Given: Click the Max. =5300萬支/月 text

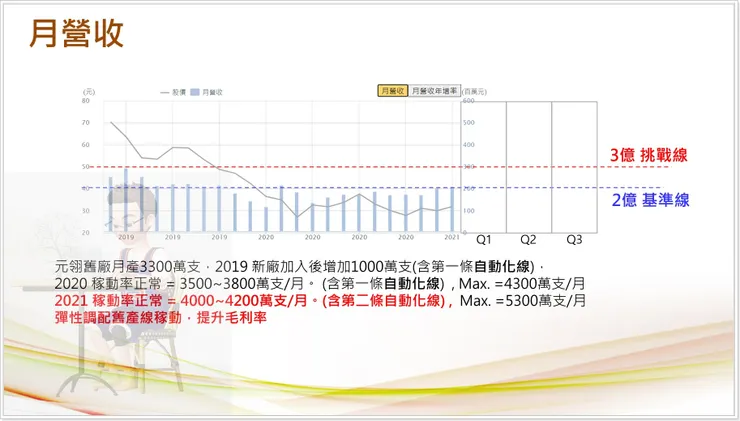Looking at the screenshot, I should coord(523,301).
